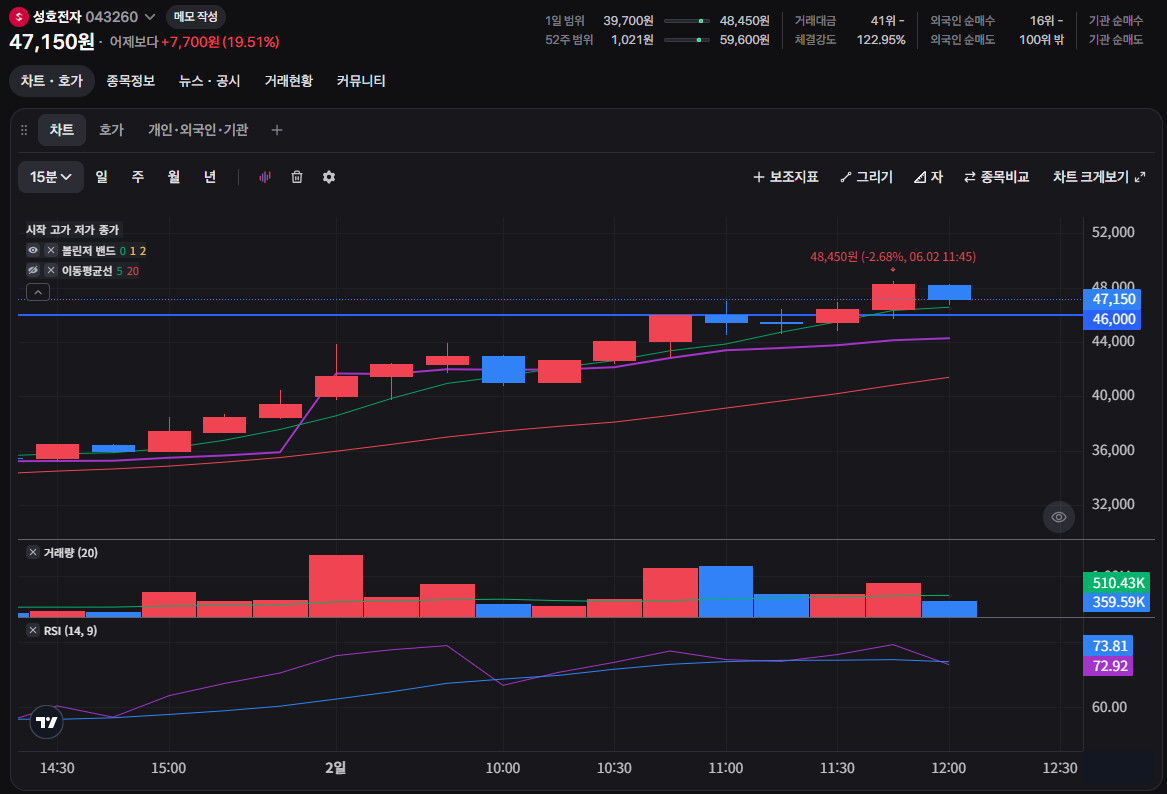Image resolution: width=1167 pixels, height=794 pixels.
Task: Open the News and Disclosures tab
Action: click(x=209, y=81)
